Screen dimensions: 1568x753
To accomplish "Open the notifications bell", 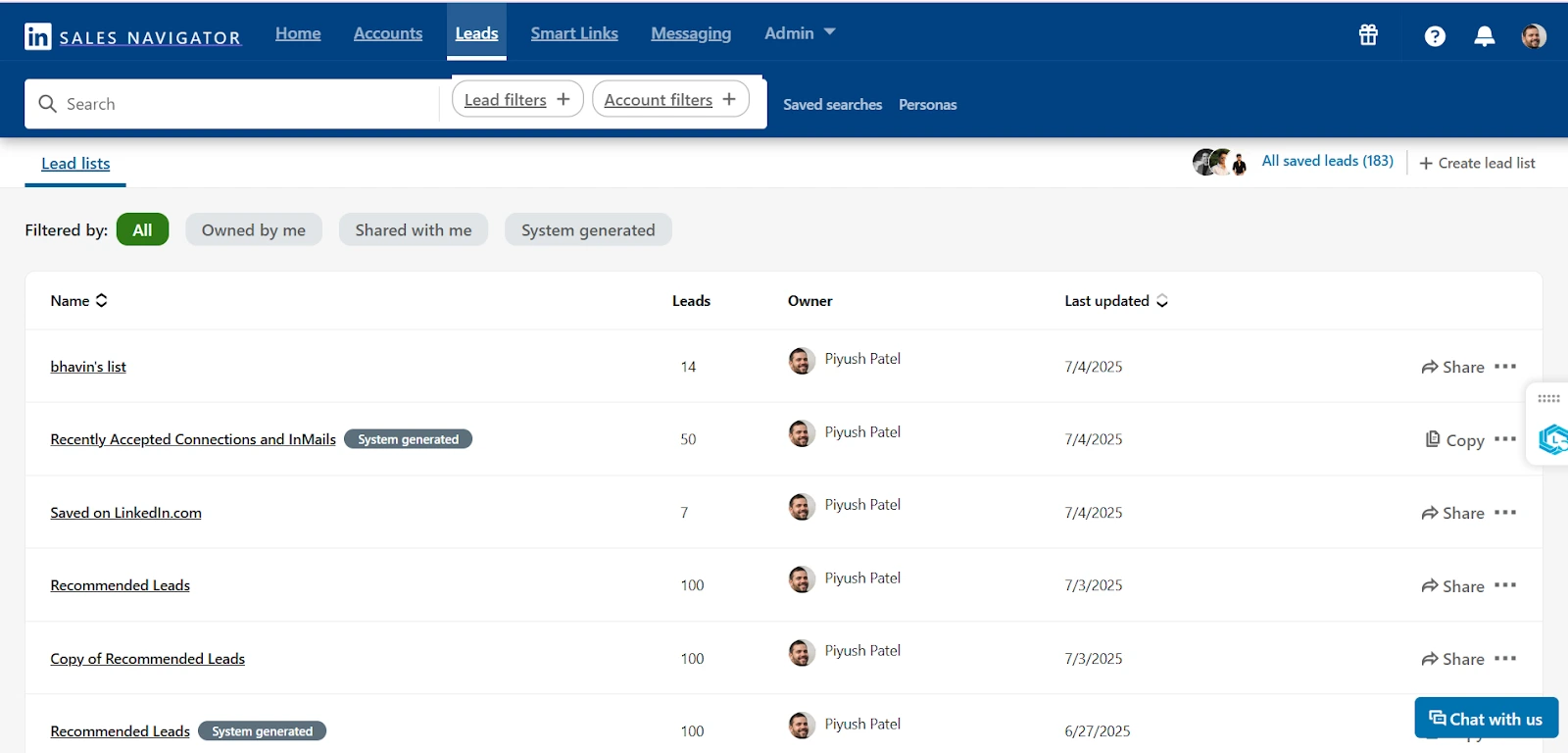I will [1485, 36].
